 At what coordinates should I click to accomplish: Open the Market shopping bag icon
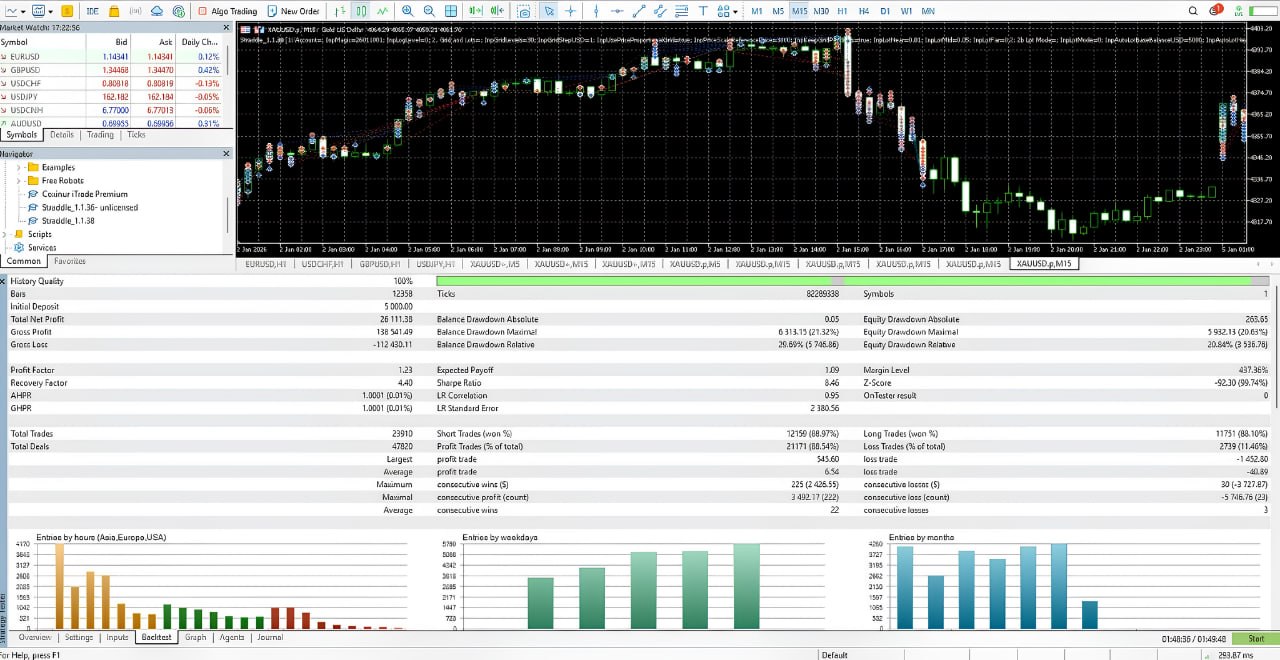[x=114, y=11]
